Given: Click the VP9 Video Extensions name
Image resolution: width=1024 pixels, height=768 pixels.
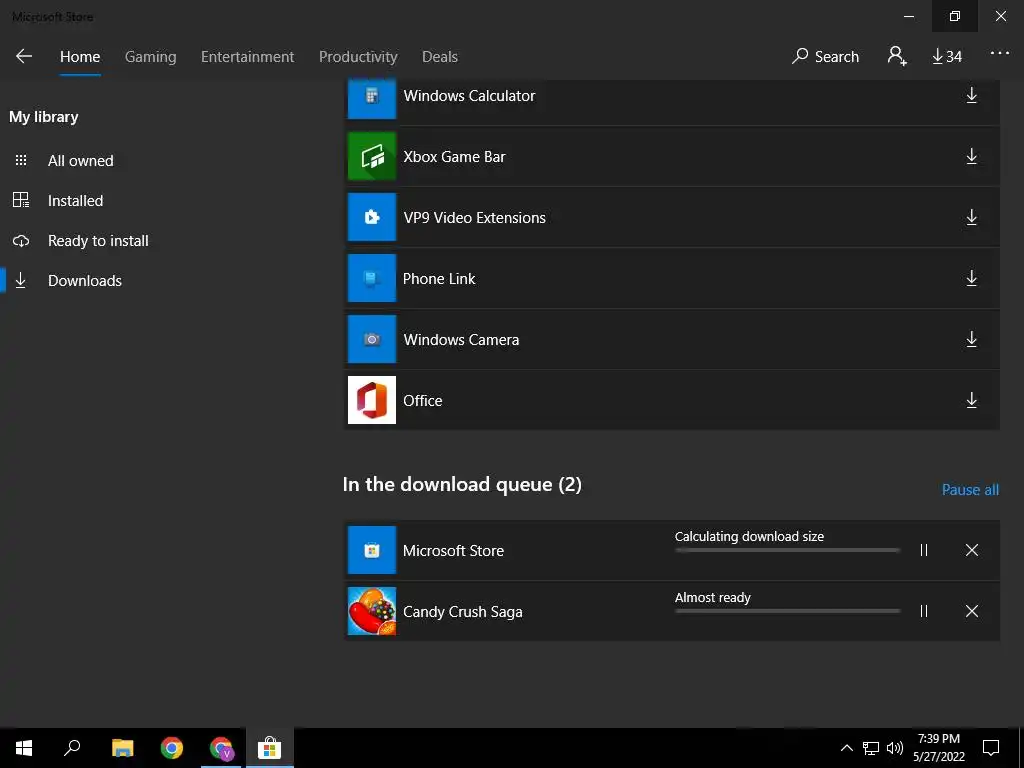Looking at the screenshot, I should 474,218.
